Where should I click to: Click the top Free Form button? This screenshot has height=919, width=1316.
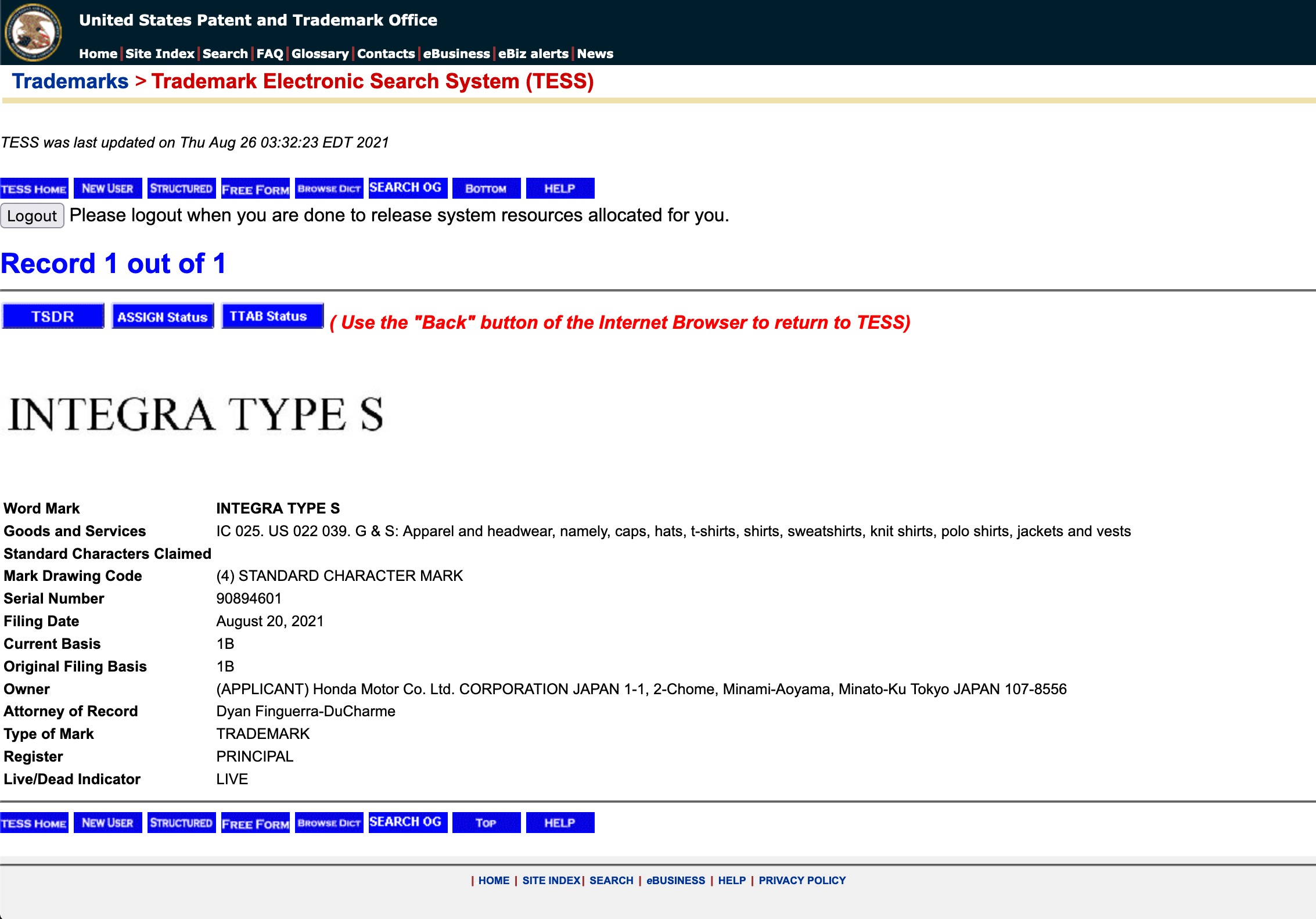pyautogui.click(x=256, y=188)
